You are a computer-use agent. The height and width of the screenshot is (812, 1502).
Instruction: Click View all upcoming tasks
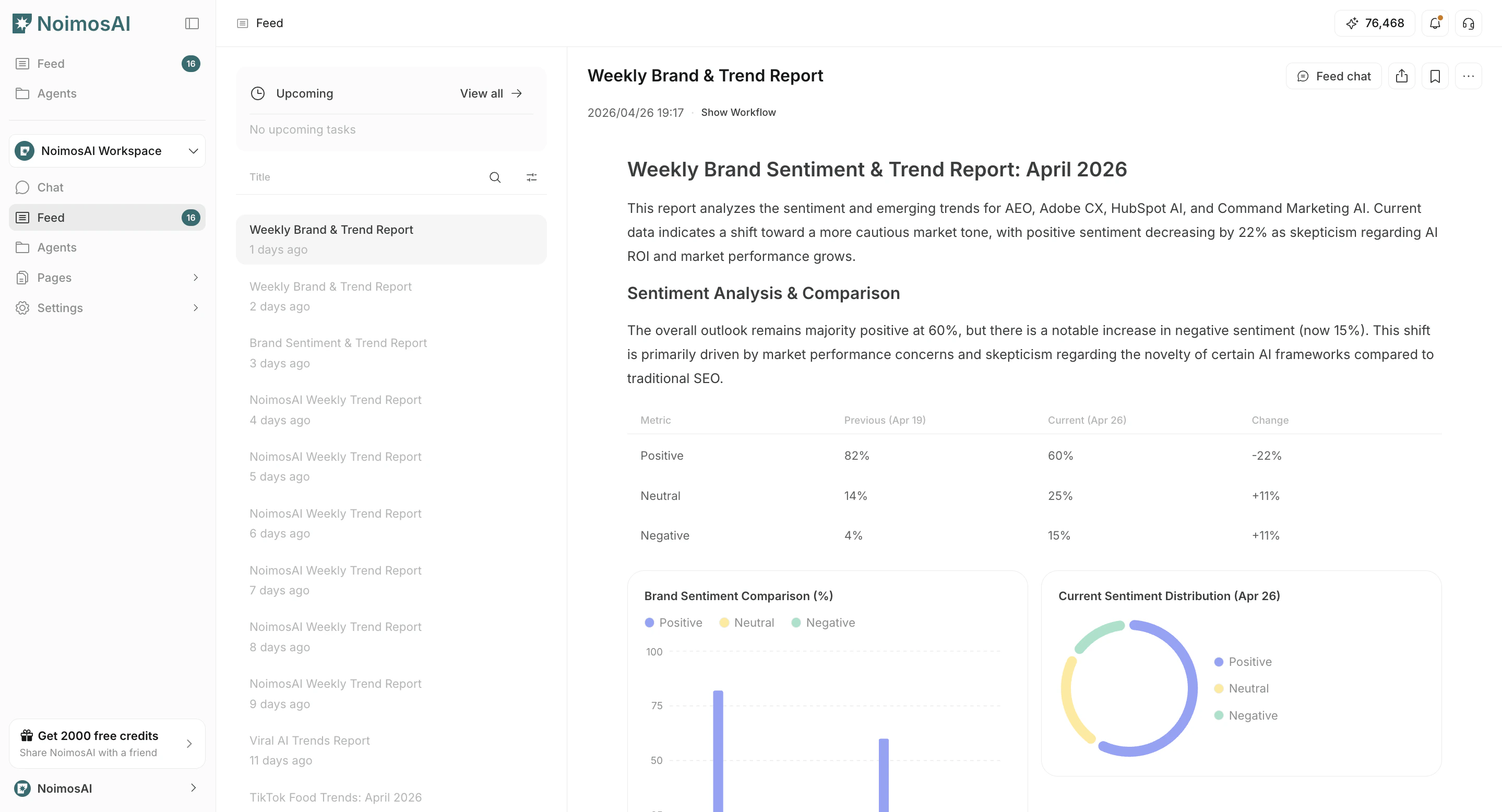[491, 93]
